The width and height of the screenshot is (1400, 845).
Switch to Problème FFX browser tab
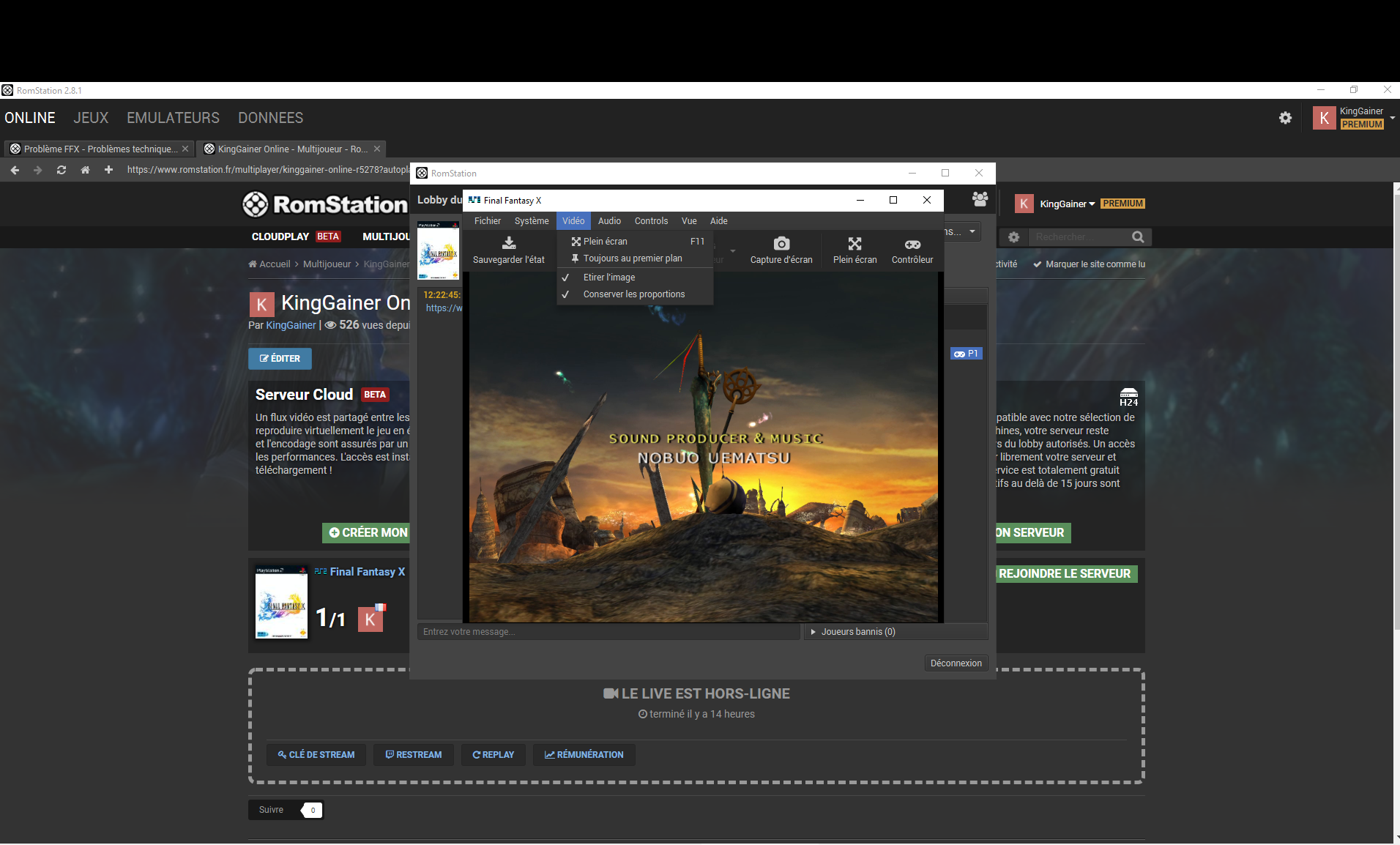pos(100,149)
